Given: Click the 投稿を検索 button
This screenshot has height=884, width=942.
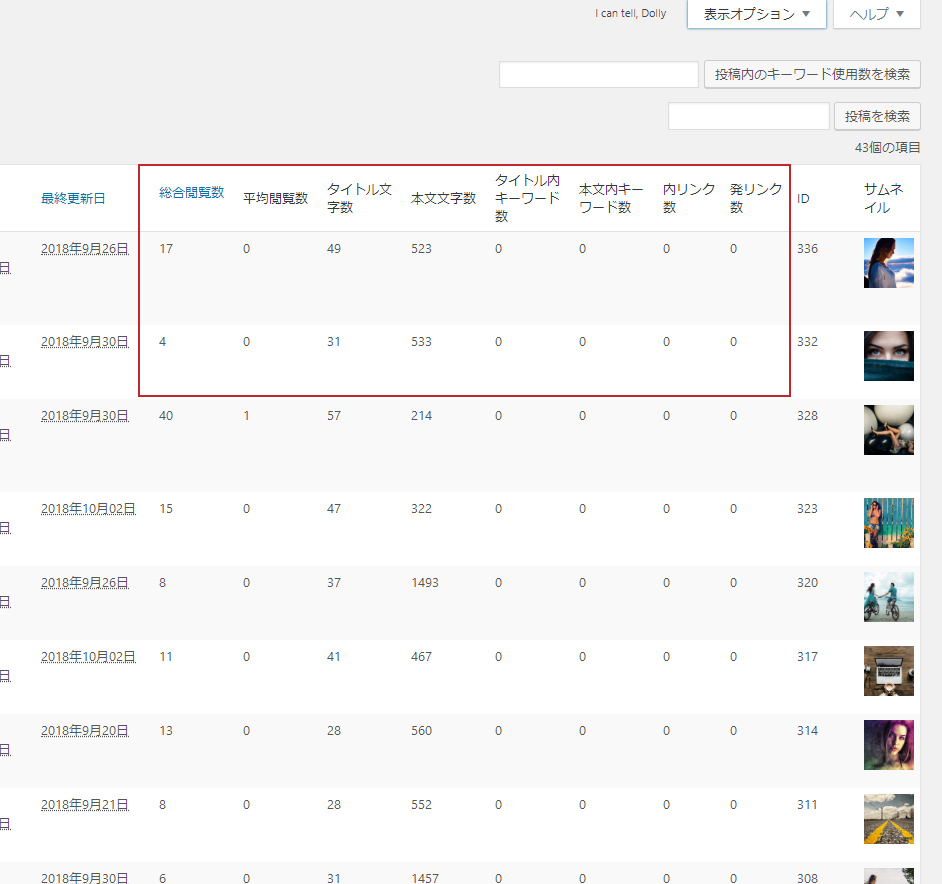Looking at the screenshot, I should pos(877,116).
